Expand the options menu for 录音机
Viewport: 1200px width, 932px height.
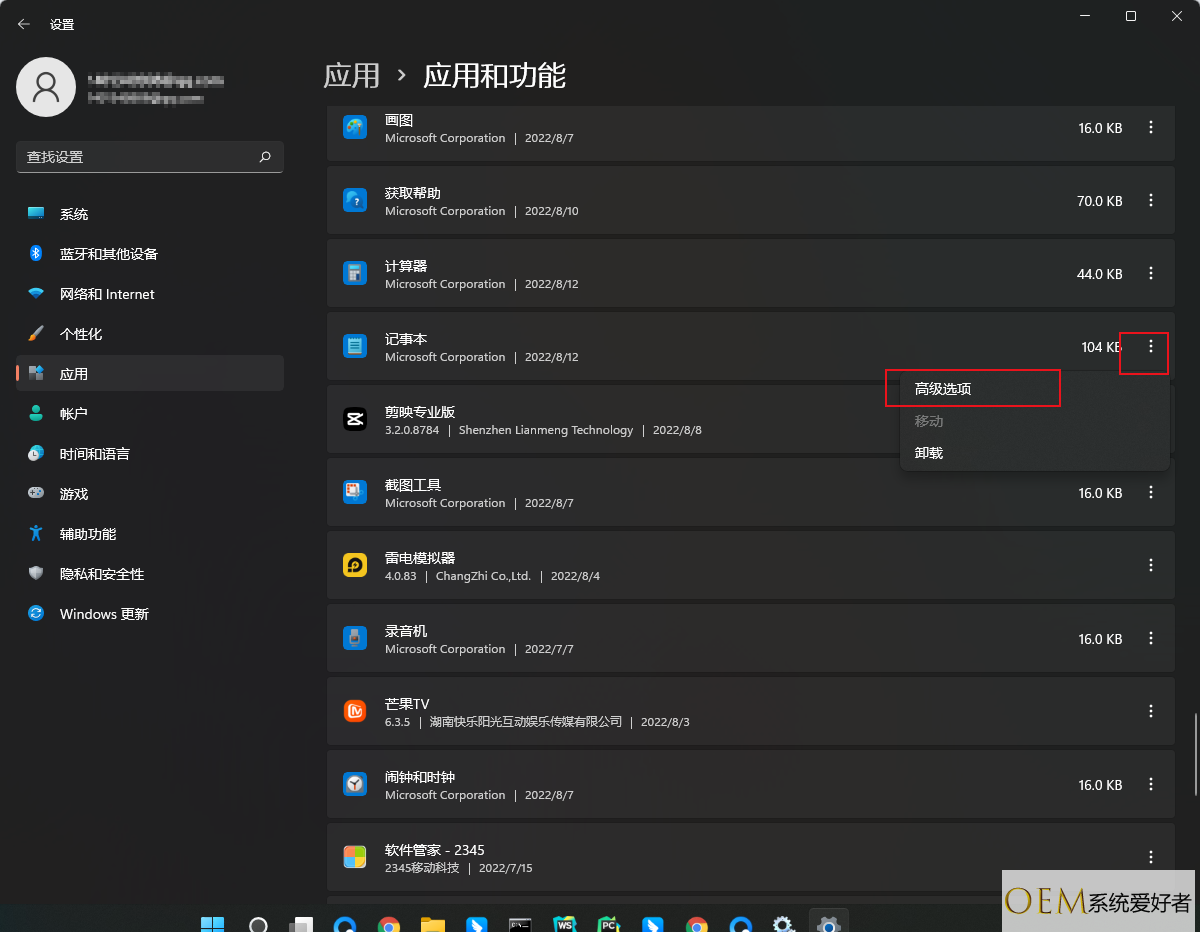[x=1151, y=638]
